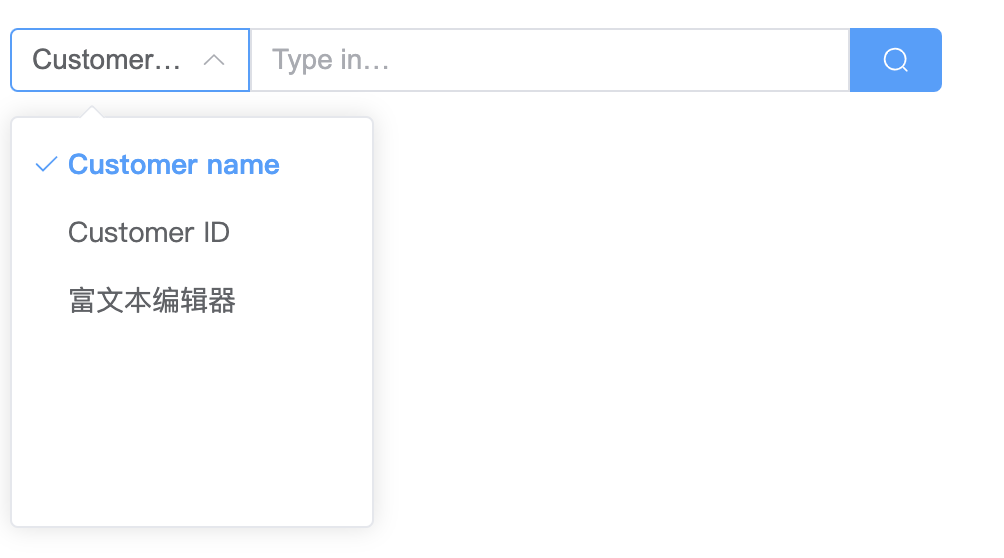Focus the "Type in…" search field
Image resolution: width=1004 pixels, height=558 pixels.
coord(550,60)
